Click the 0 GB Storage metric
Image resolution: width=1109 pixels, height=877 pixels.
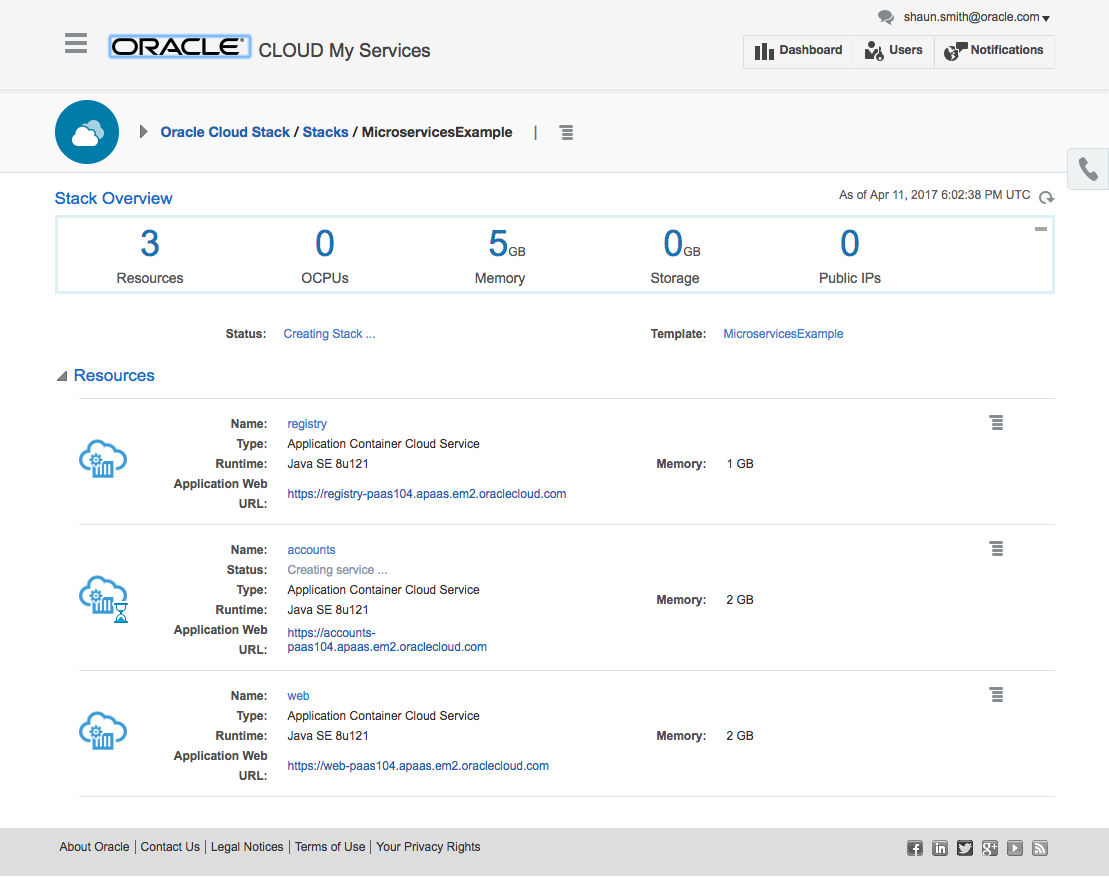point(675,255)
